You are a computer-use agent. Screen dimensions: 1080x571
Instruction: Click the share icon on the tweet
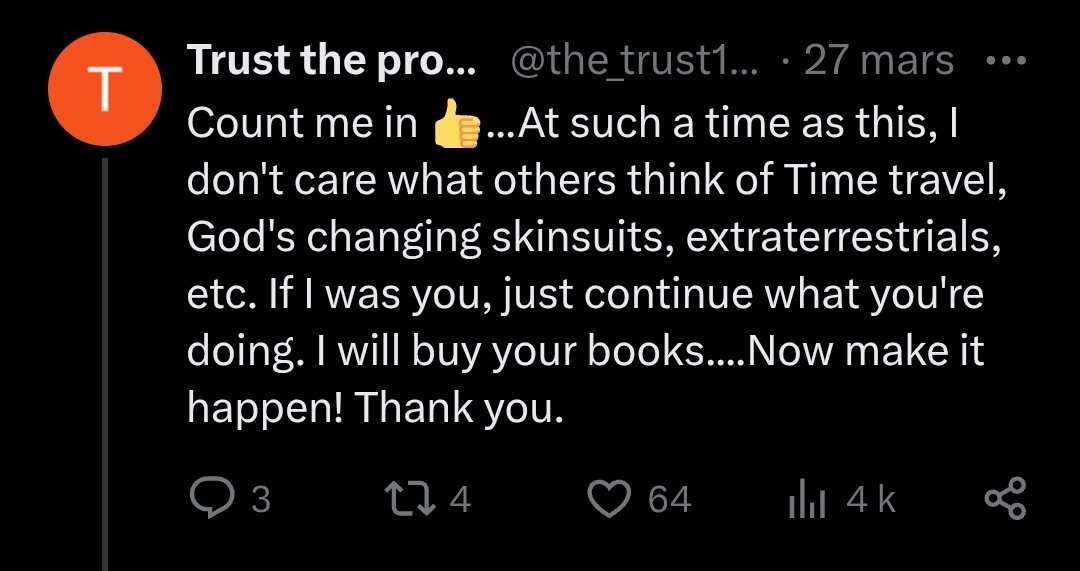tap(1005, 498)
